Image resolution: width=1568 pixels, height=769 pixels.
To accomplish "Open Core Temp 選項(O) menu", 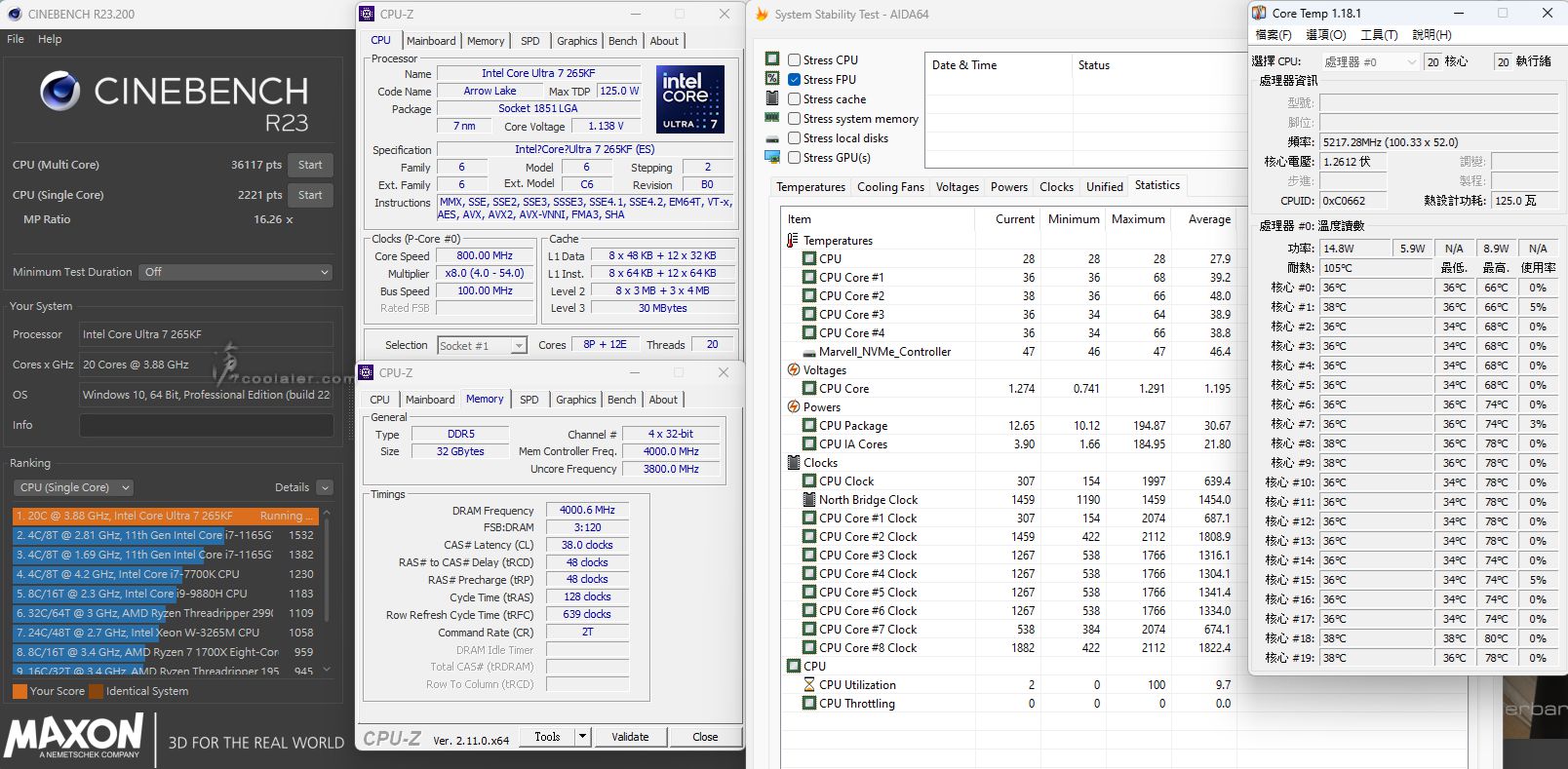I will click(x=1325, y=35).
